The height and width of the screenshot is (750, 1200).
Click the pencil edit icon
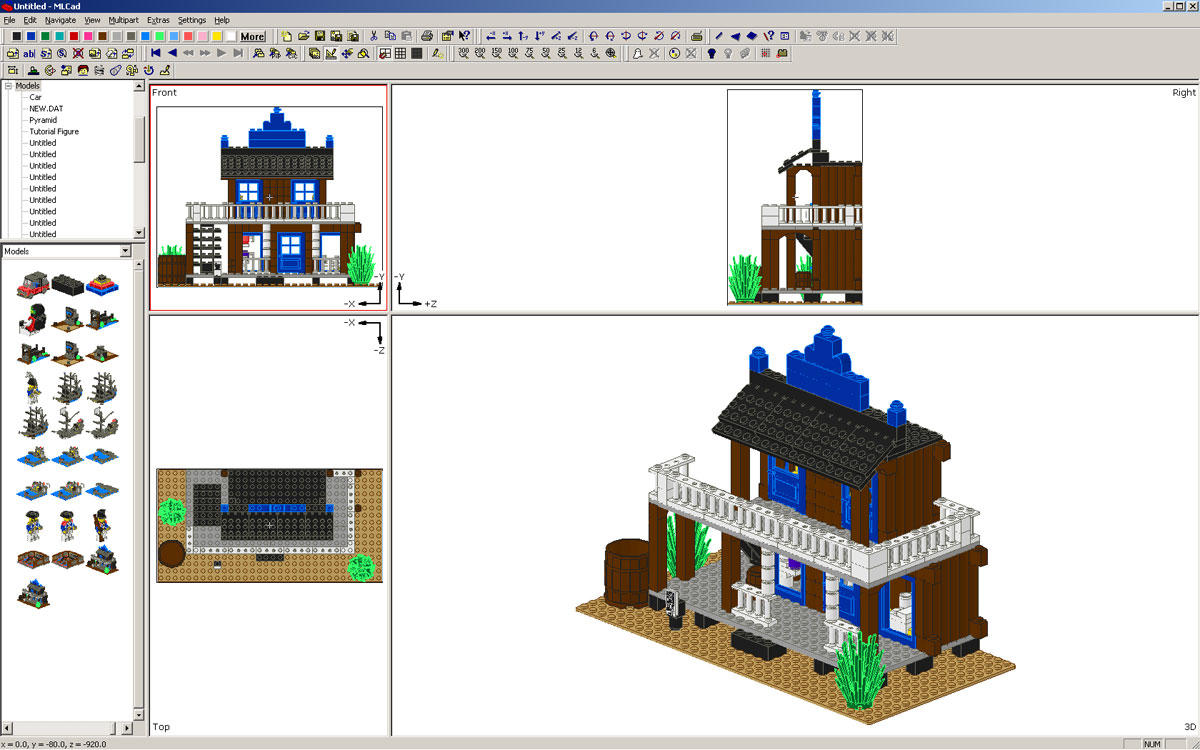click(438, 52)
